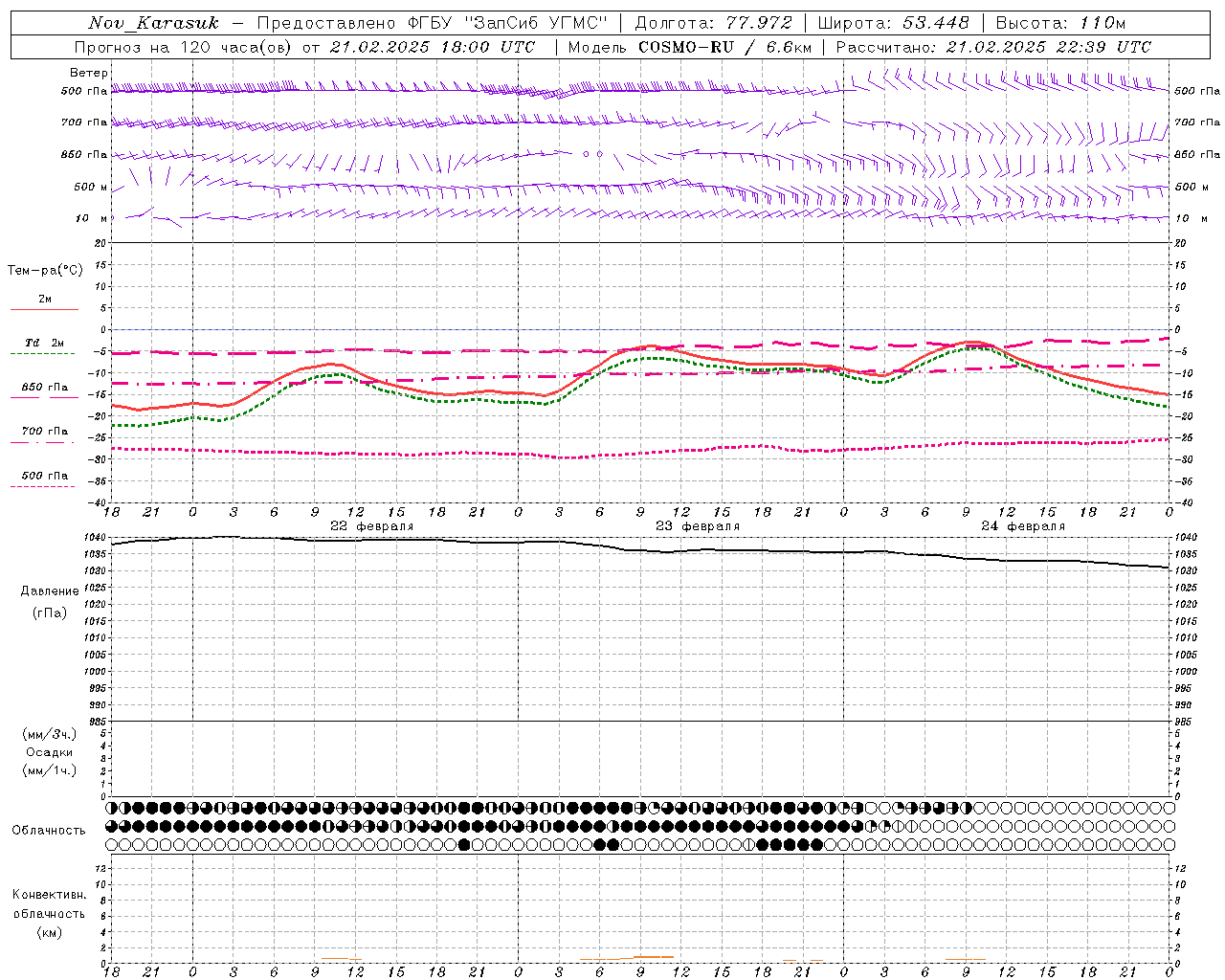1225x980 pixels.
Task: Click the 23 февраля date label
Action: [698, 526]
